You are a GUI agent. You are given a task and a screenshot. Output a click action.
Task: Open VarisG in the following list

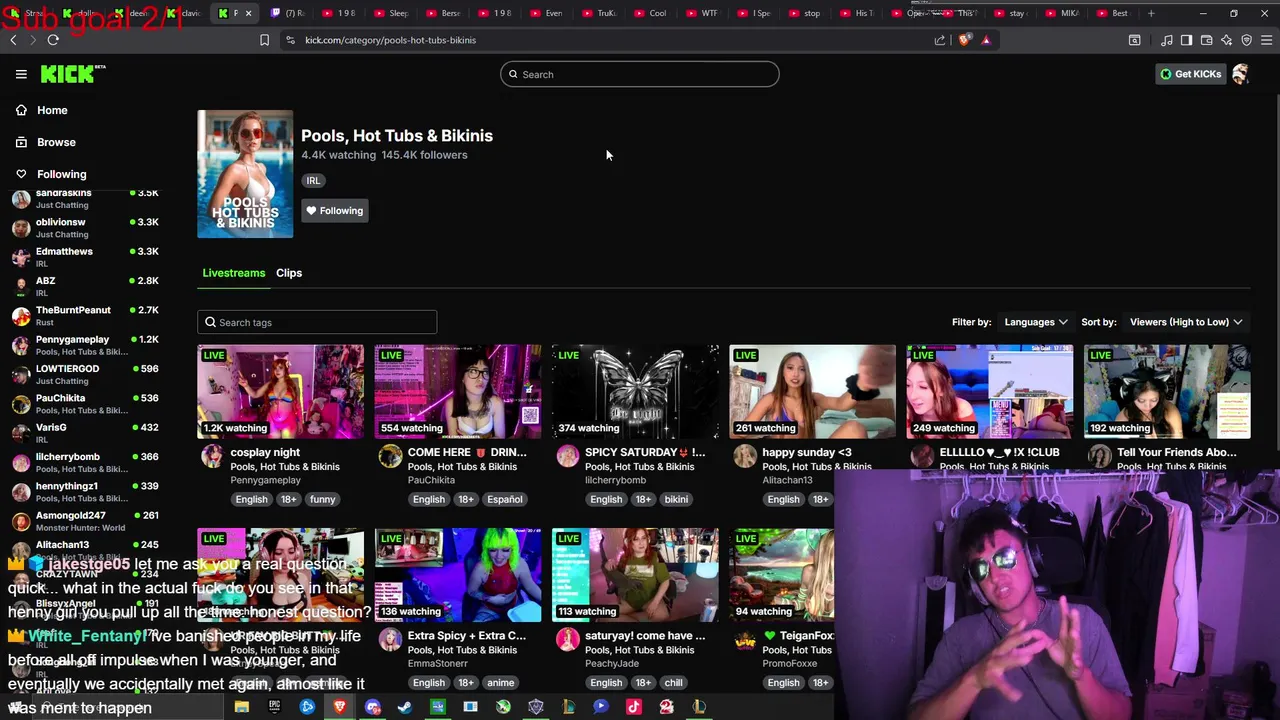[85, 432]
